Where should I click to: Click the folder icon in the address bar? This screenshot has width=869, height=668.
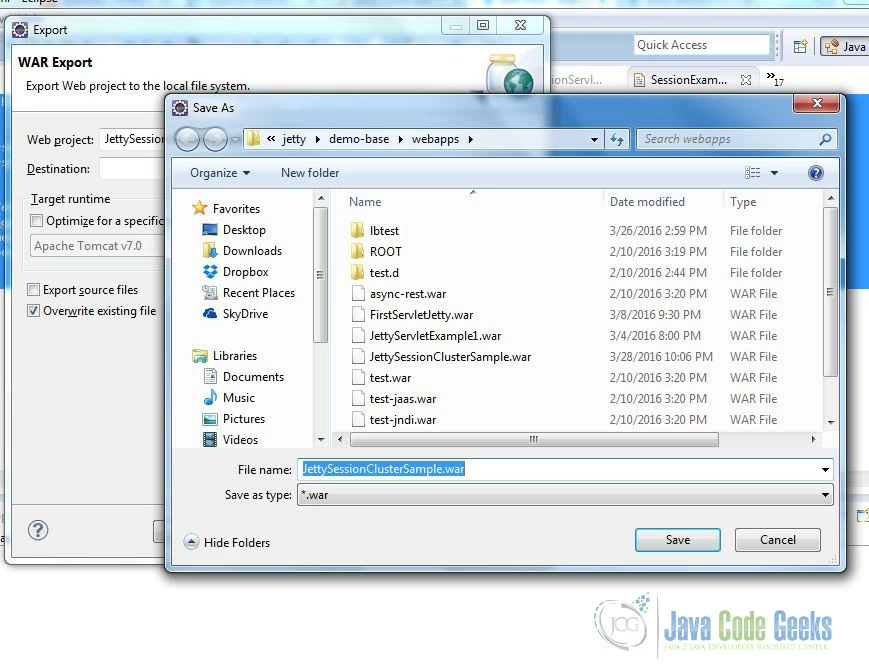click(x=253, y=139)
